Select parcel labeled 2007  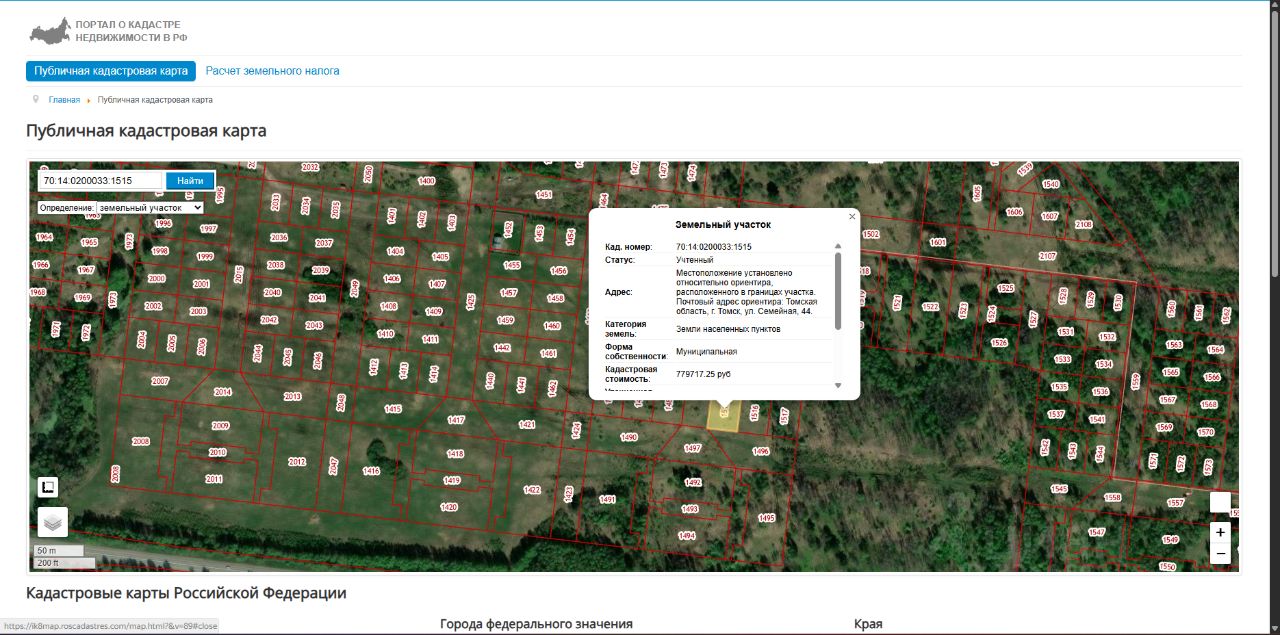160,381
